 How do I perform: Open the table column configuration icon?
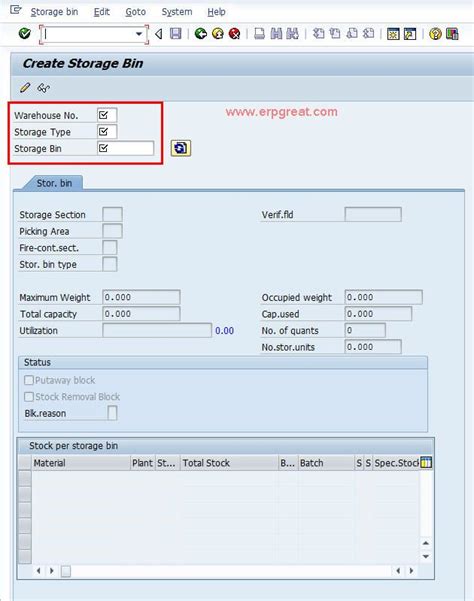pyautogui.click(x=426, y=463)
